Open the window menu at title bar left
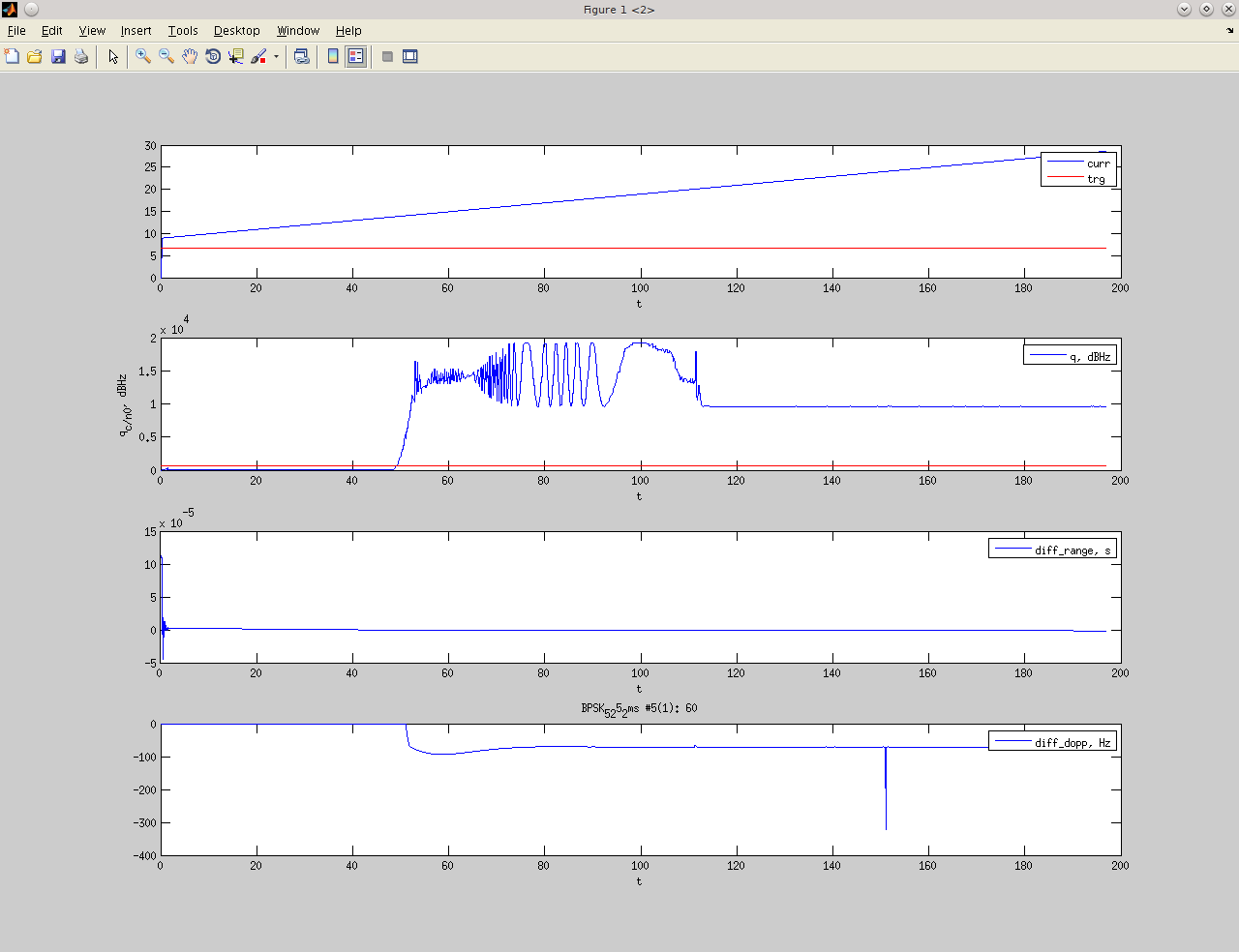The image size is (1239, 952). coord(10,10)
